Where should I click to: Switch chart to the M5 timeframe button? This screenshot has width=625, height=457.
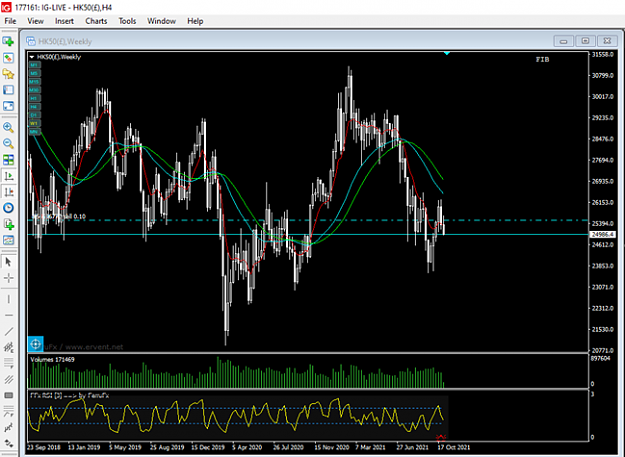tap(34, 73)
